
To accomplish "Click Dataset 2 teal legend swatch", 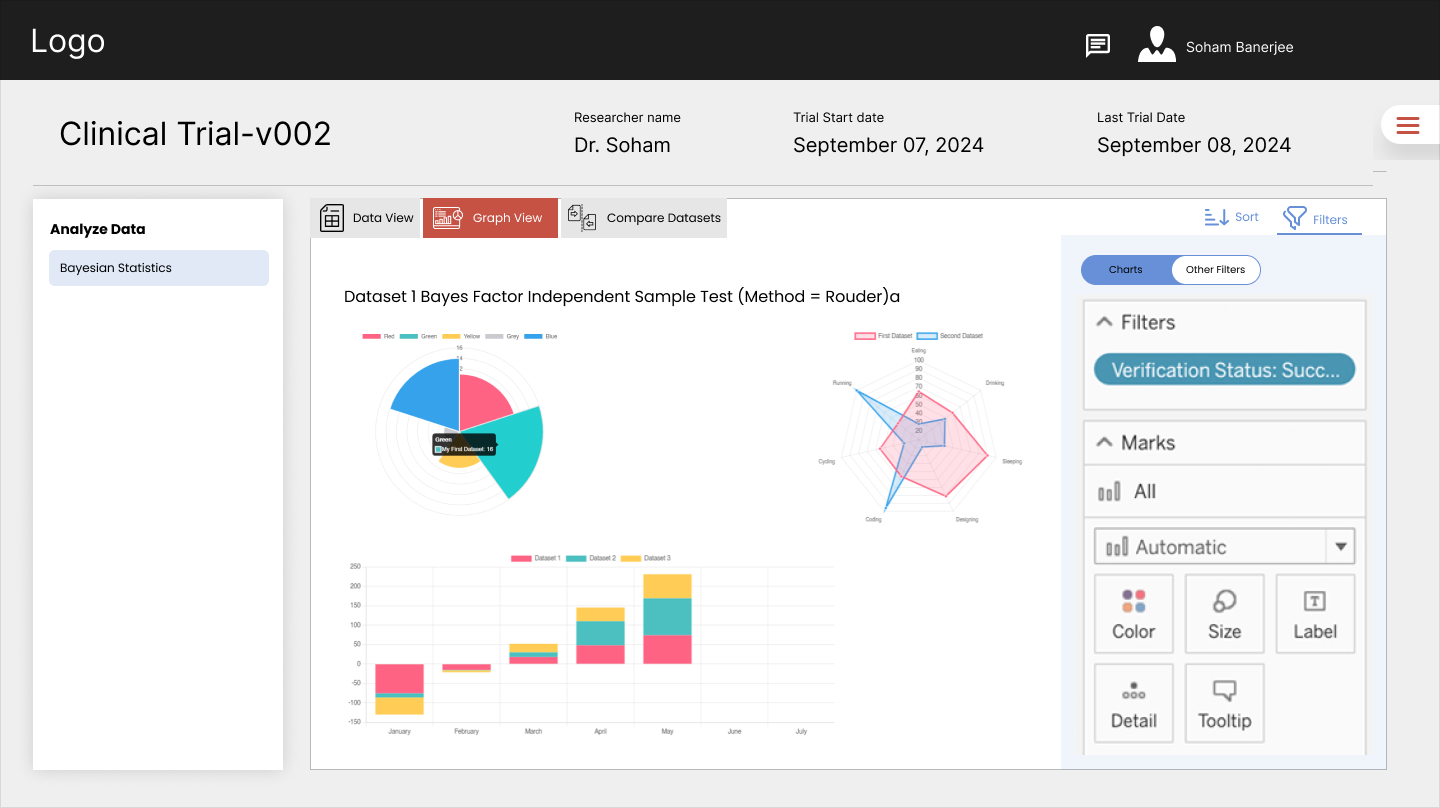I will coord(575,558).
